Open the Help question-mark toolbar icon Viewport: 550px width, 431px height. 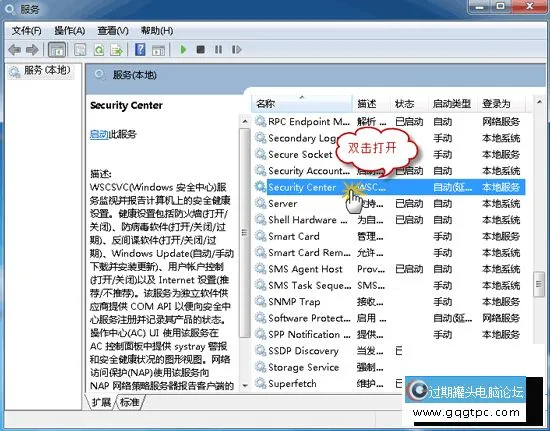pos(140,50)
